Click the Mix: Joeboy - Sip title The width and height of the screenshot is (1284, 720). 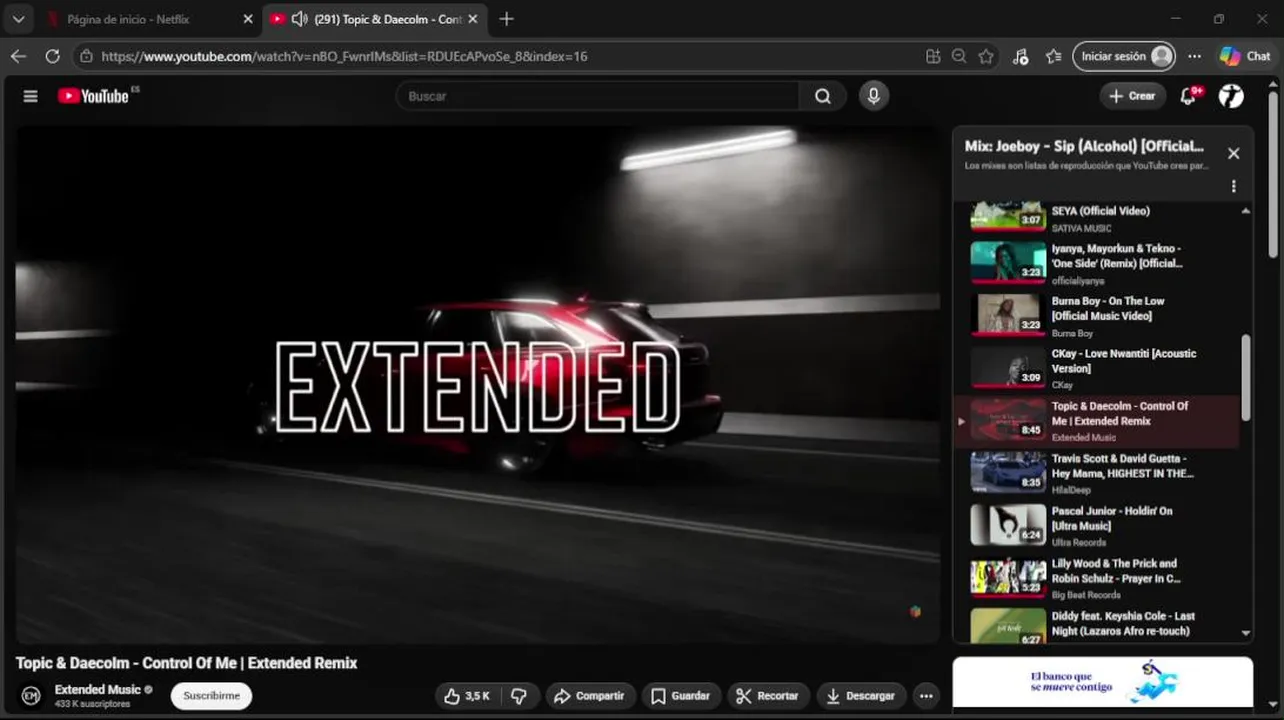[x=1084, y=146]
